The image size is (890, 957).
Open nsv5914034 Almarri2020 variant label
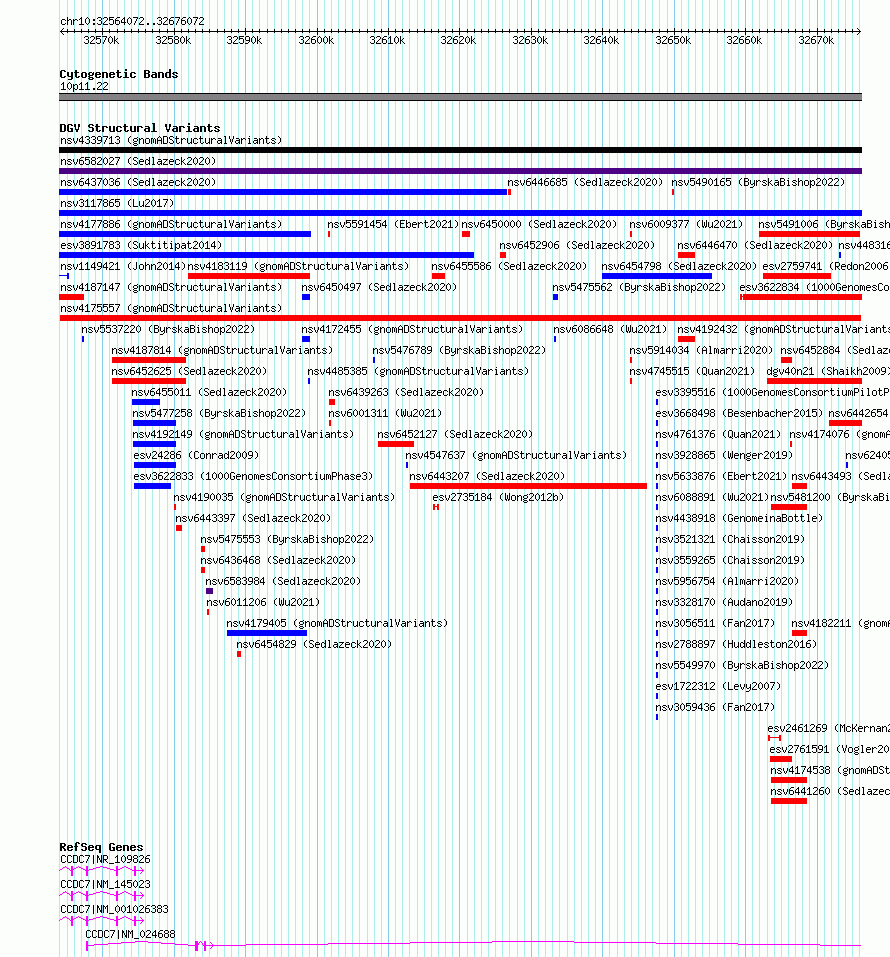(701, 350)
